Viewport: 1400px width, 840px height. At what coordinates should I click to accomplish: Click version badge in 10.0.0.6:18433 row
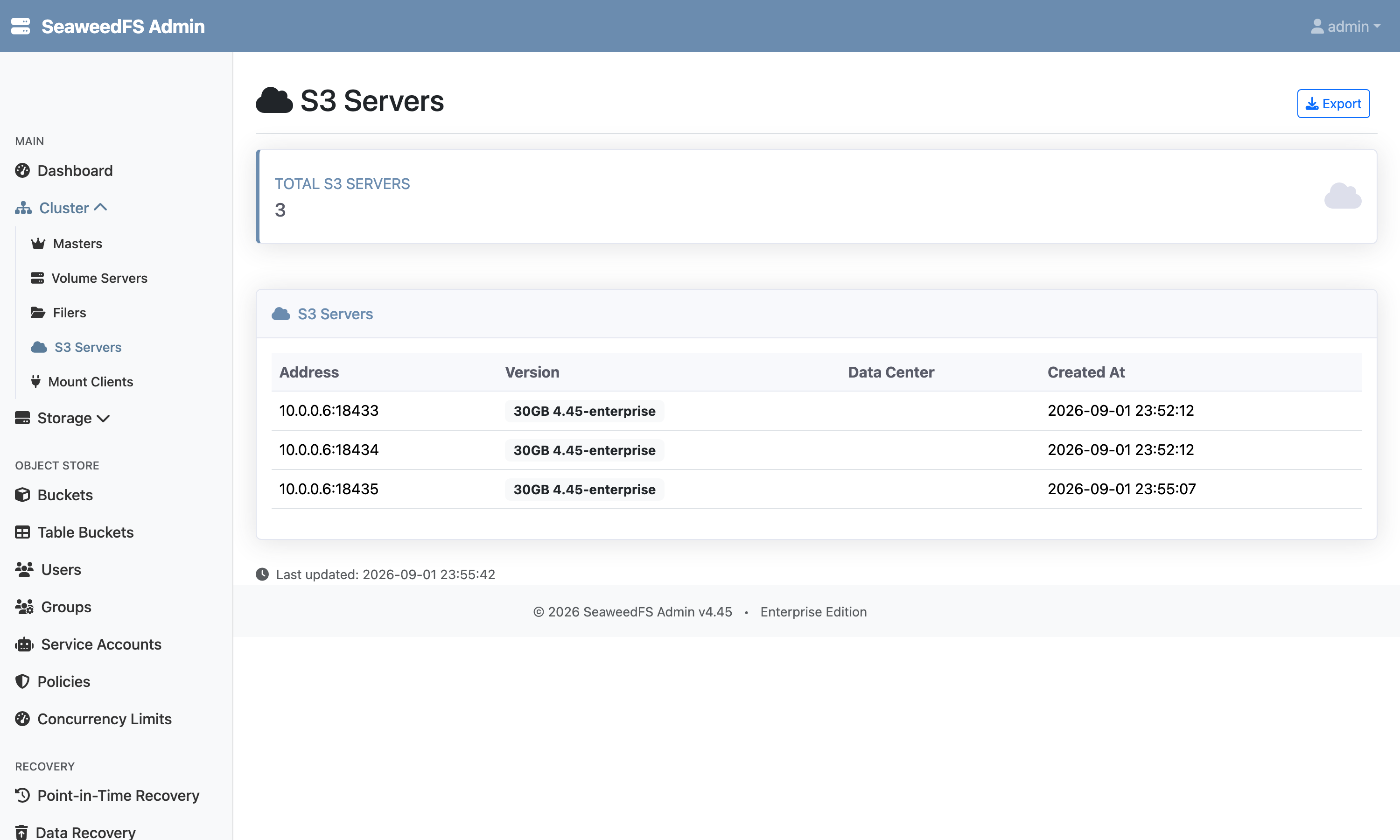(x=585, y=411)
